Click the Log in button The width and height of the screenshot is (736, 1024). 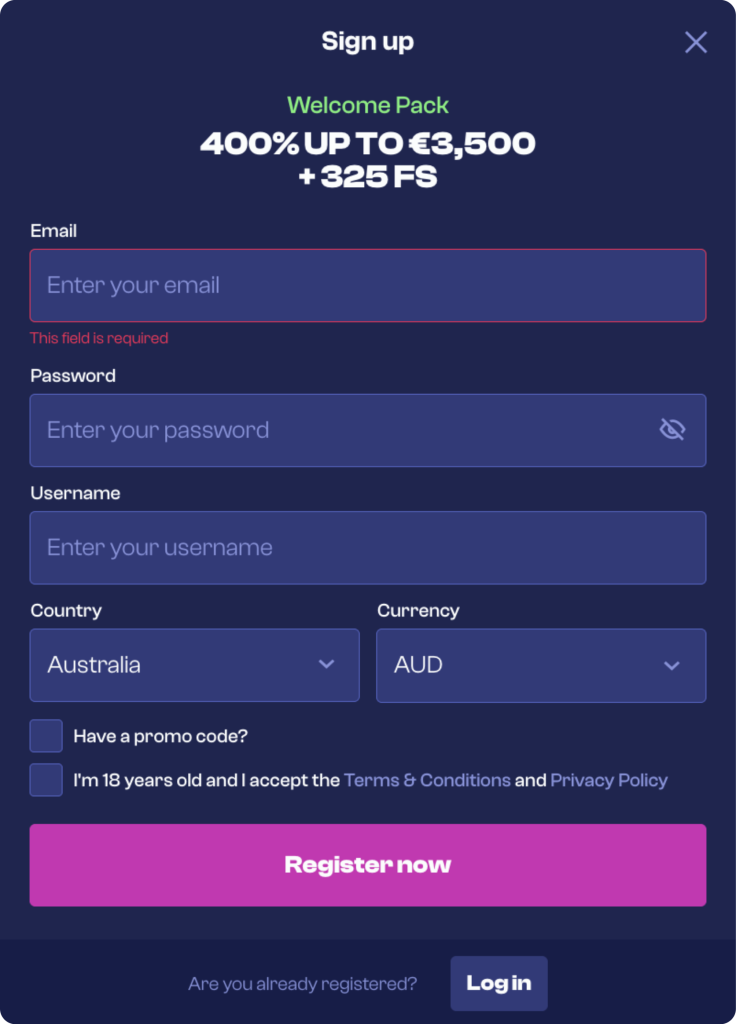[498, 983]
